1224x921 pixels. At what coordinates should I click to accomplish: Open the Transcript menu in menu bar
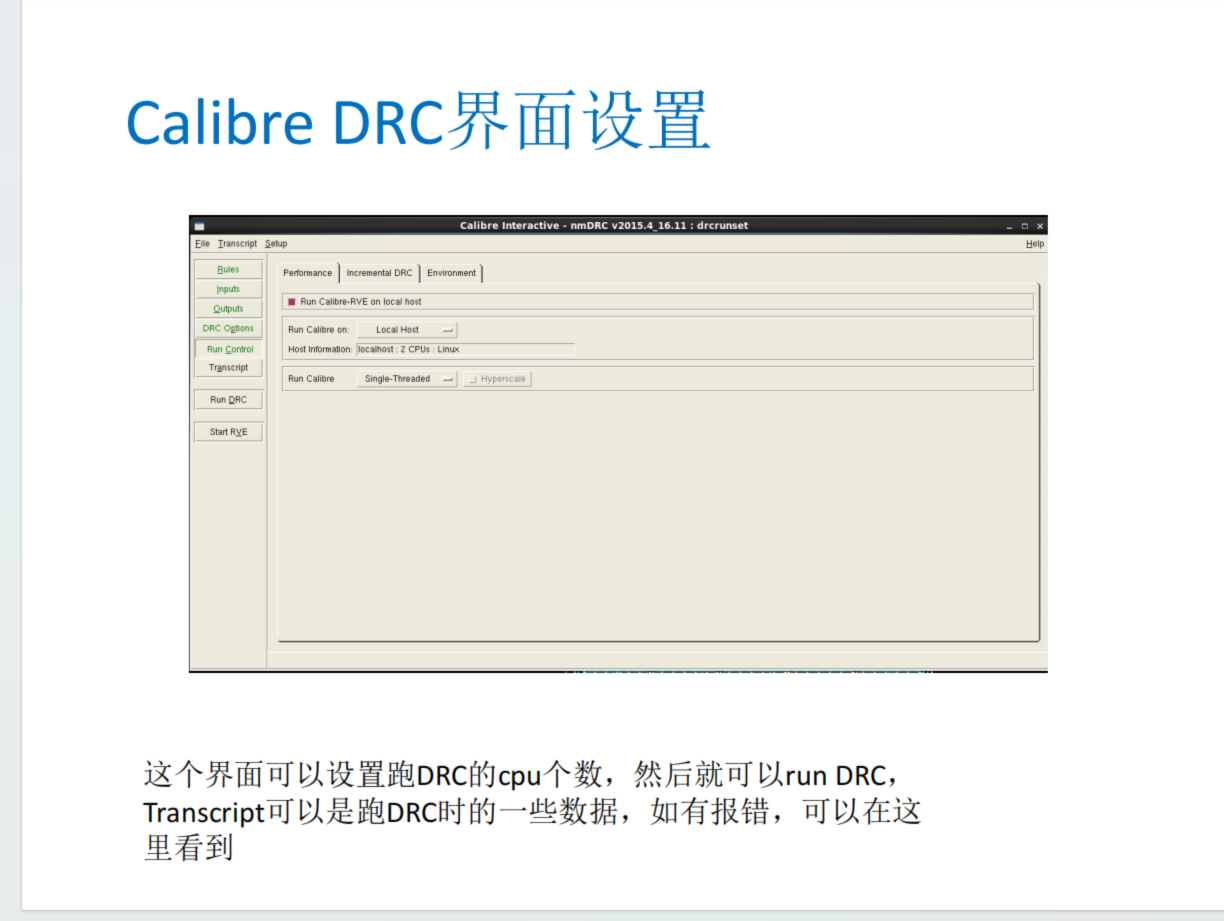tap(237, 244)
